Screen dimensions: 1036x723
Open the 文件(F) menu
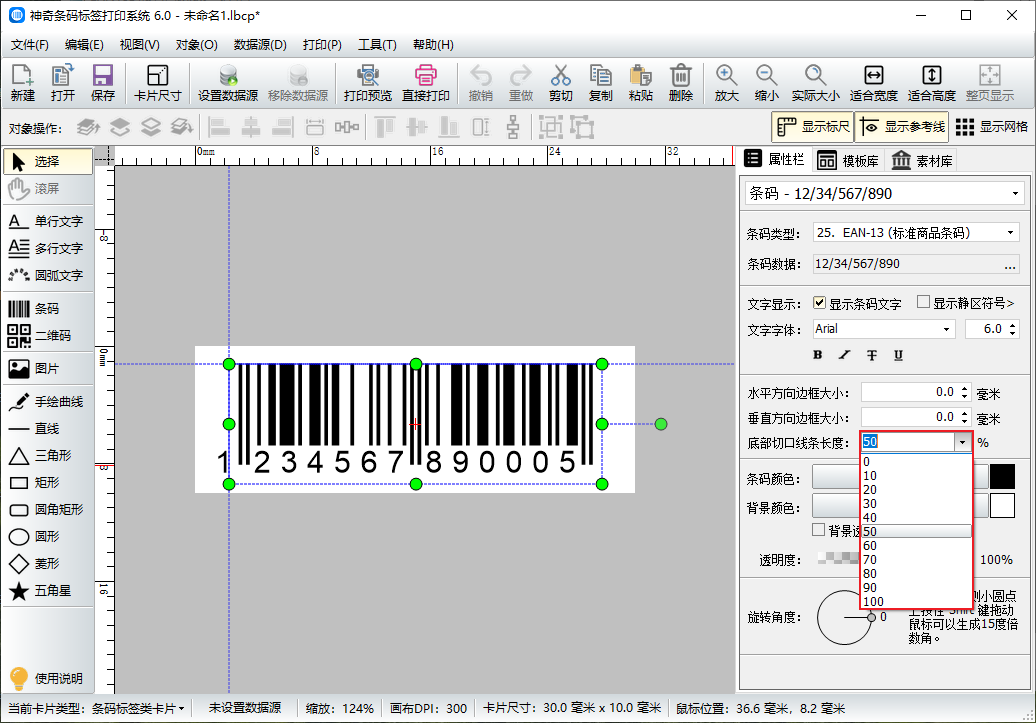(x=30, y=45)
